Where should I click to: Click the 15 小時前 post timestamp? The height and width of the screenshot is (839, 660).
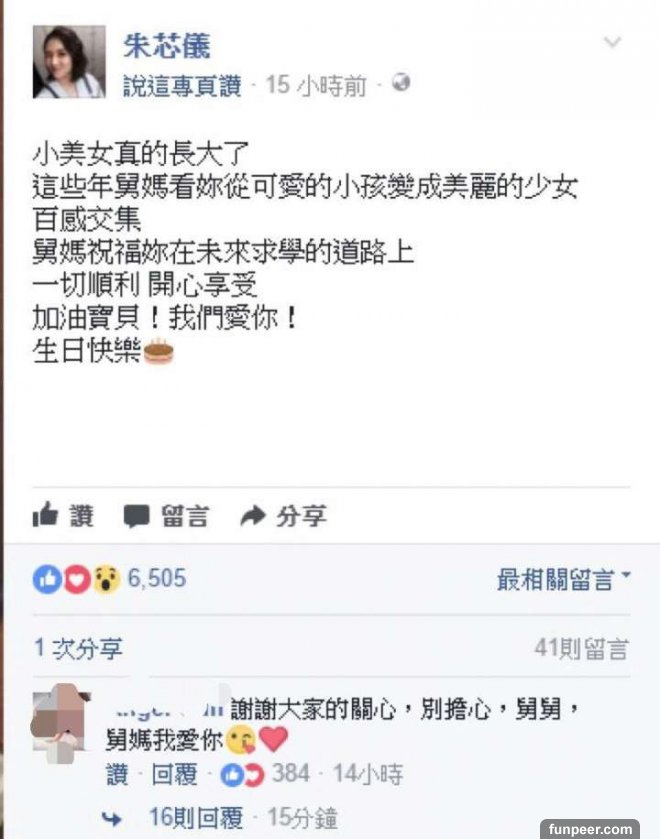316,85
